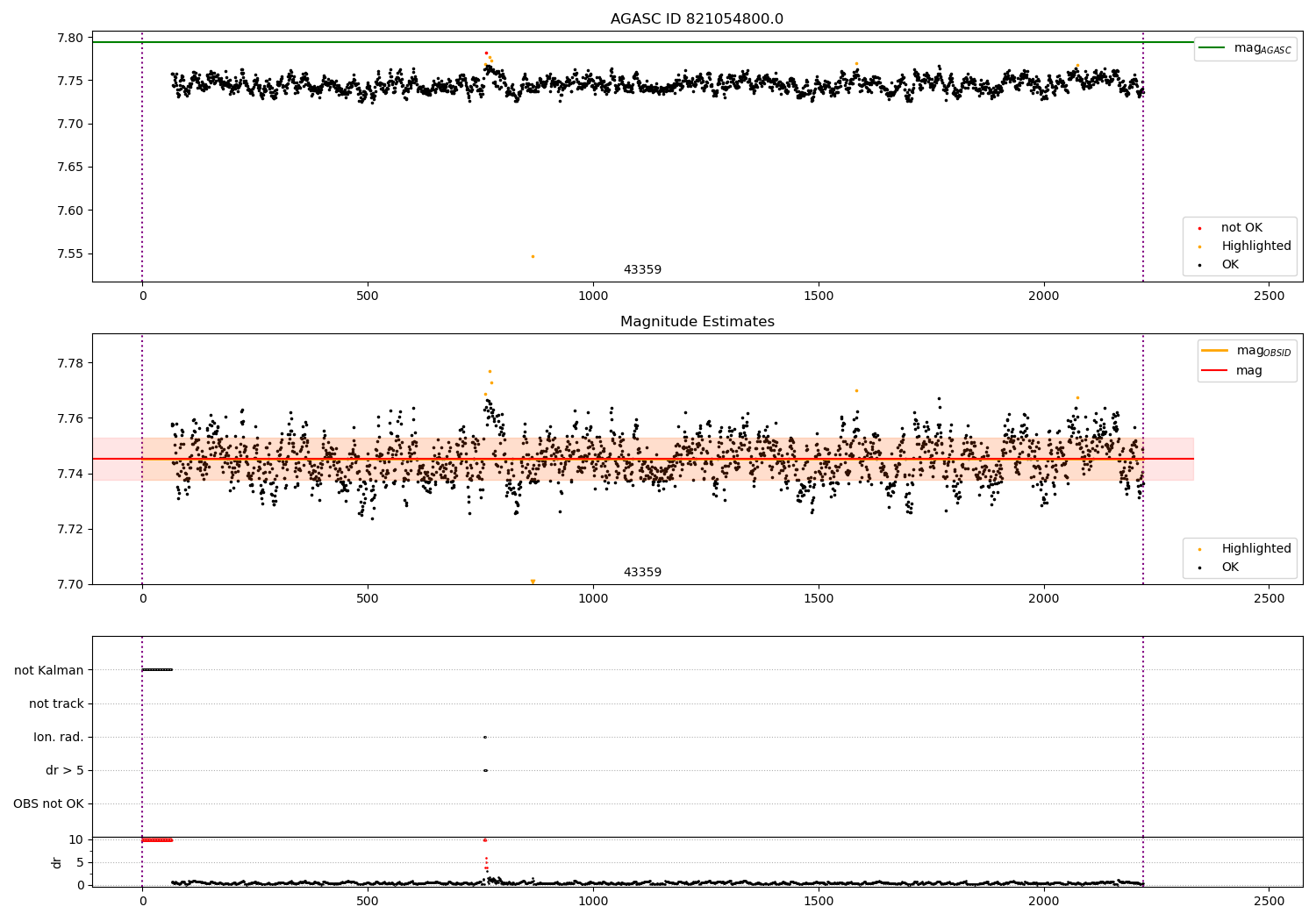1316x921 pixels.
Task: Click the 'OBS not OK' axis label
Action: (x=48, y=803)
